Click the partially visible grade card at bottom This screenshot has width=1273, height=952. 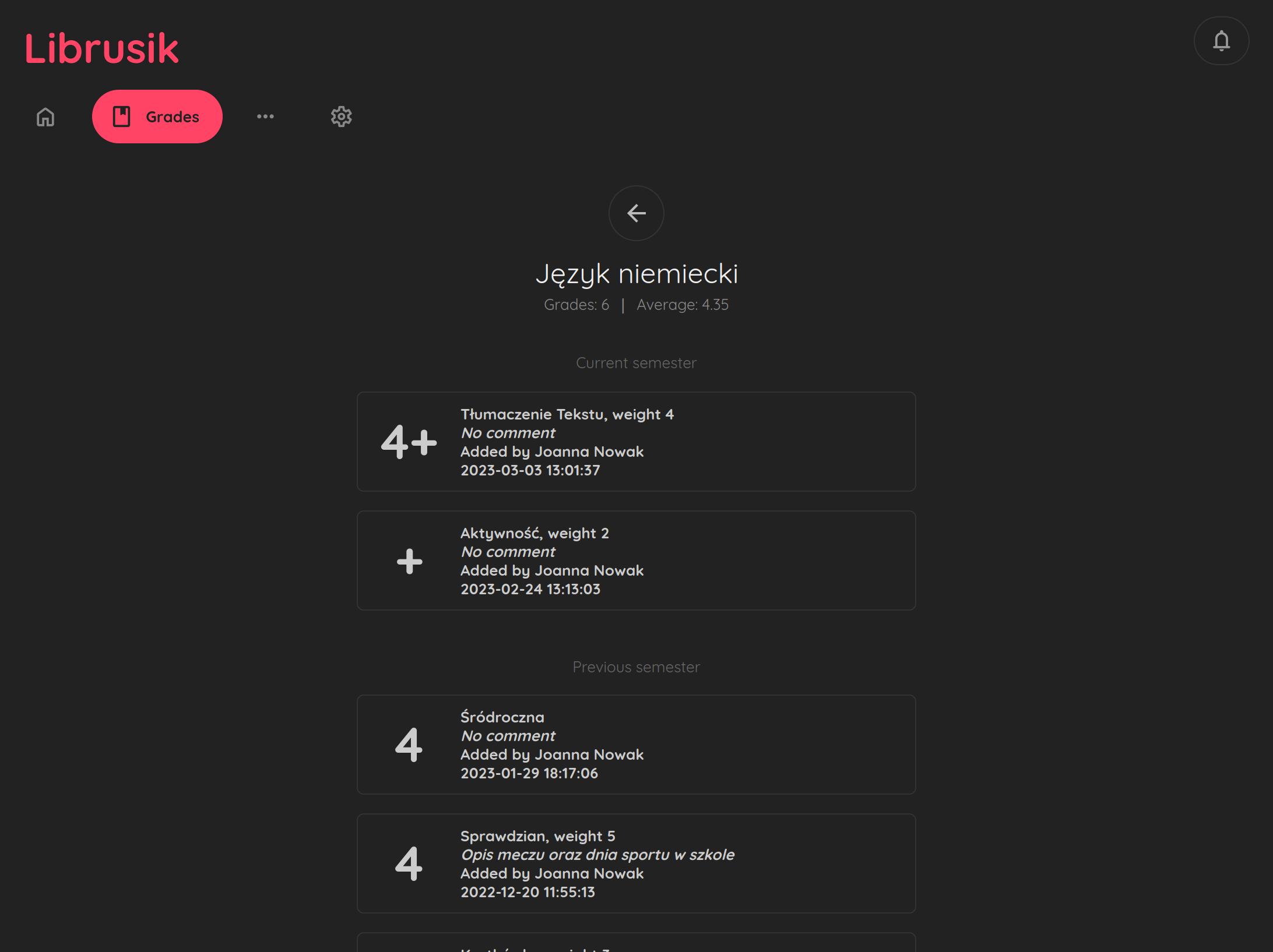[x=636, y=943]
